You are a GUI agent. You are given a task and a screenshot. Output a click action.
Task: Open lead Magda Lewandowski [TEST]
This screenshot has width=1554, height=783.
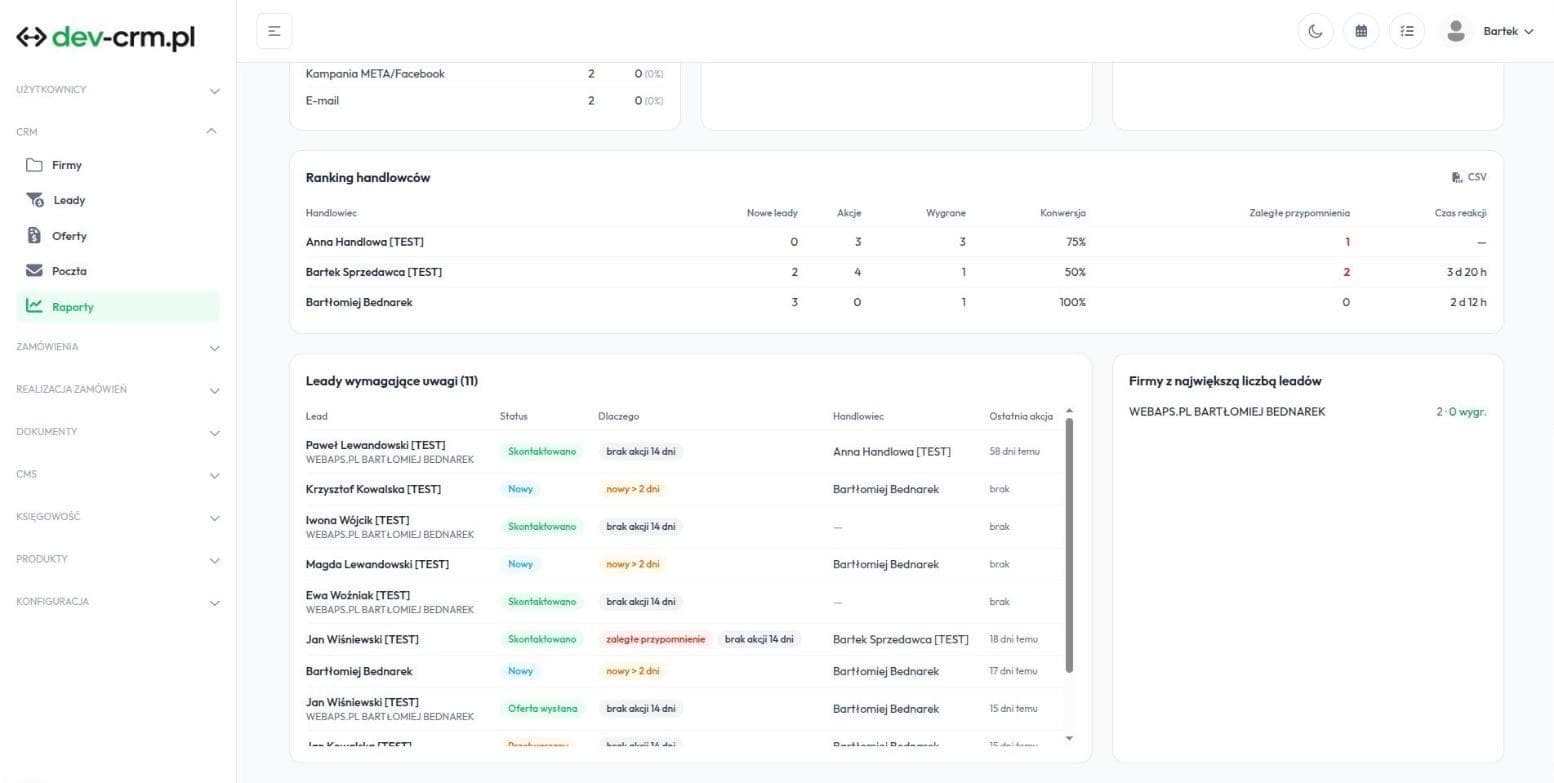tap(377, 564)
